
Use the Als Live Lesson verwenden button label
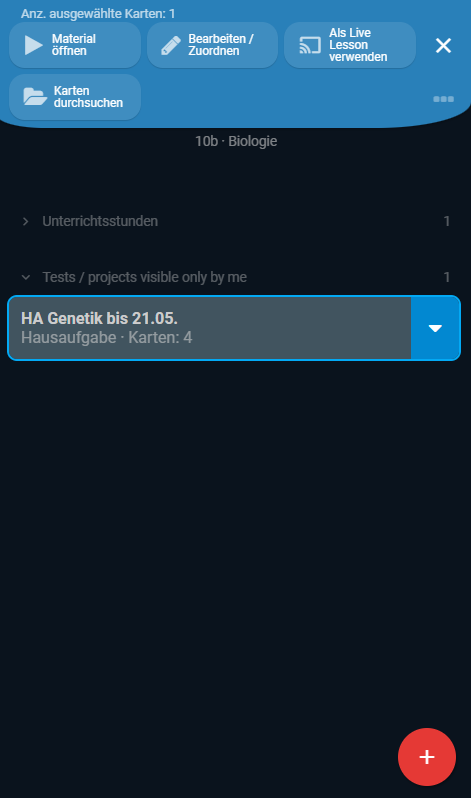(358, 45)
